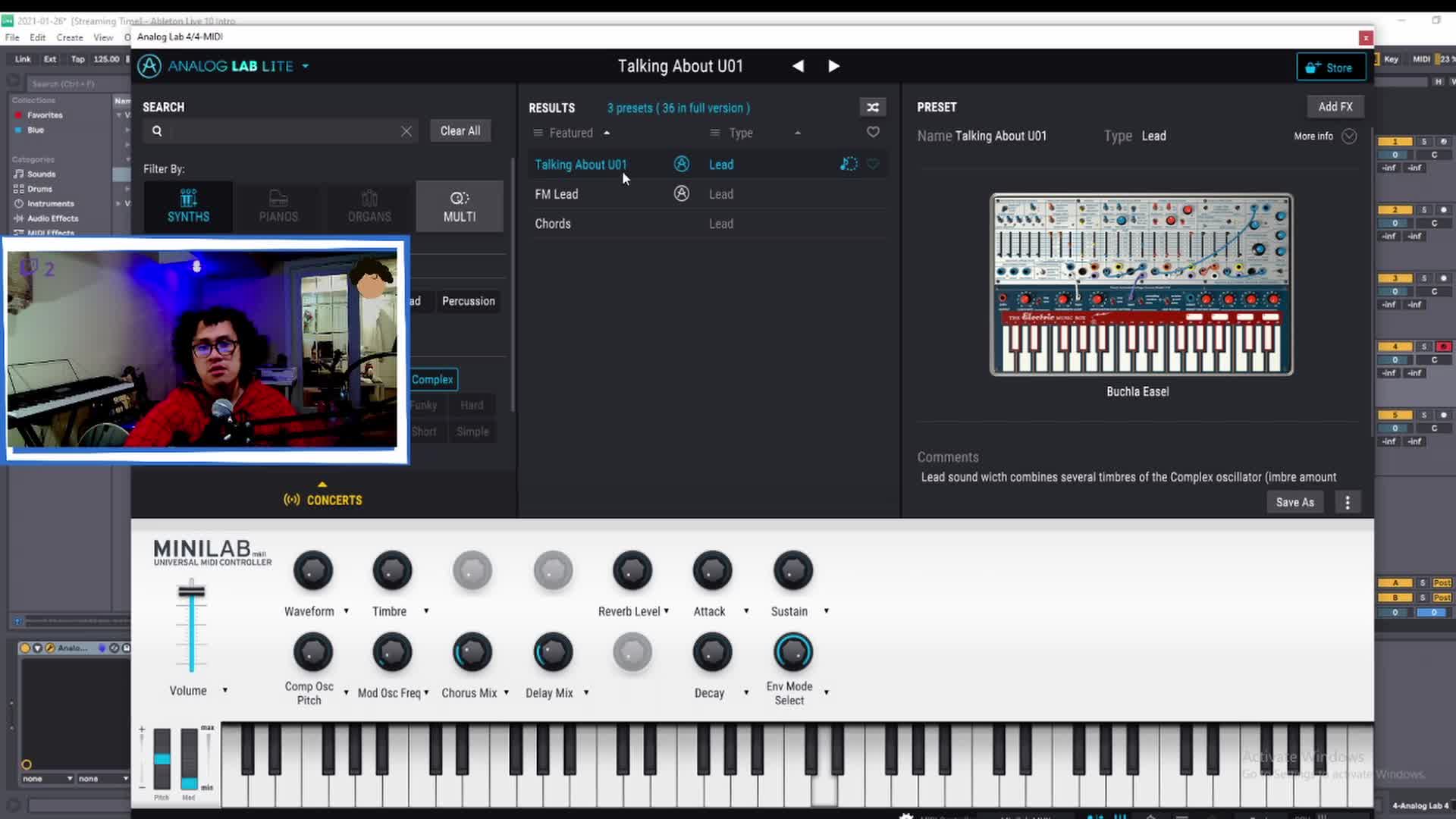The width and height of the screenshot is (1456, 819).
Task: Open the Reverb Level assignment dropdown
Action: point(667,611)
